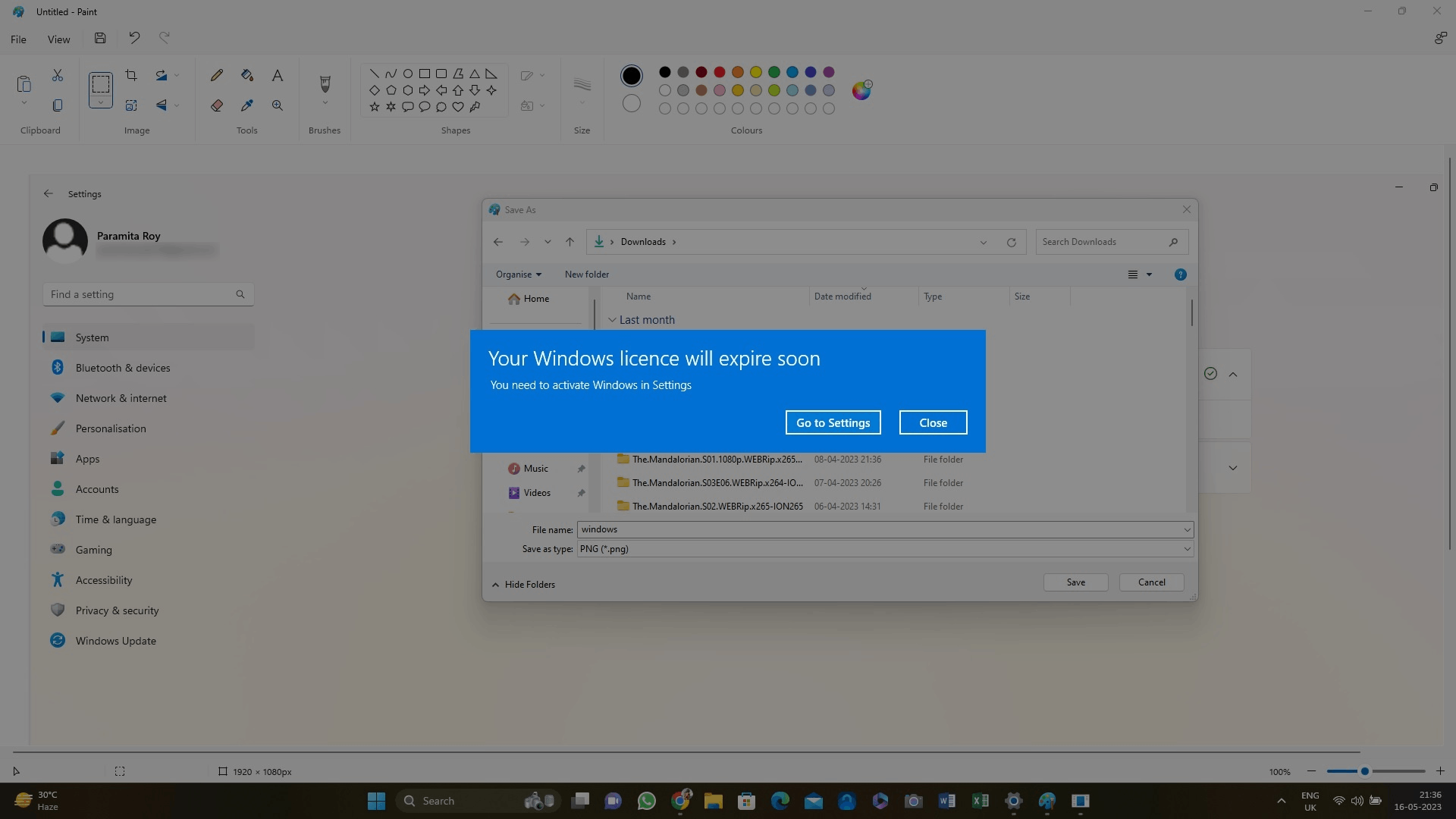Go to Settings from the licence dialog
Image resolution: width=1456 pixels, height=819 pixels.
pos(833,422)
